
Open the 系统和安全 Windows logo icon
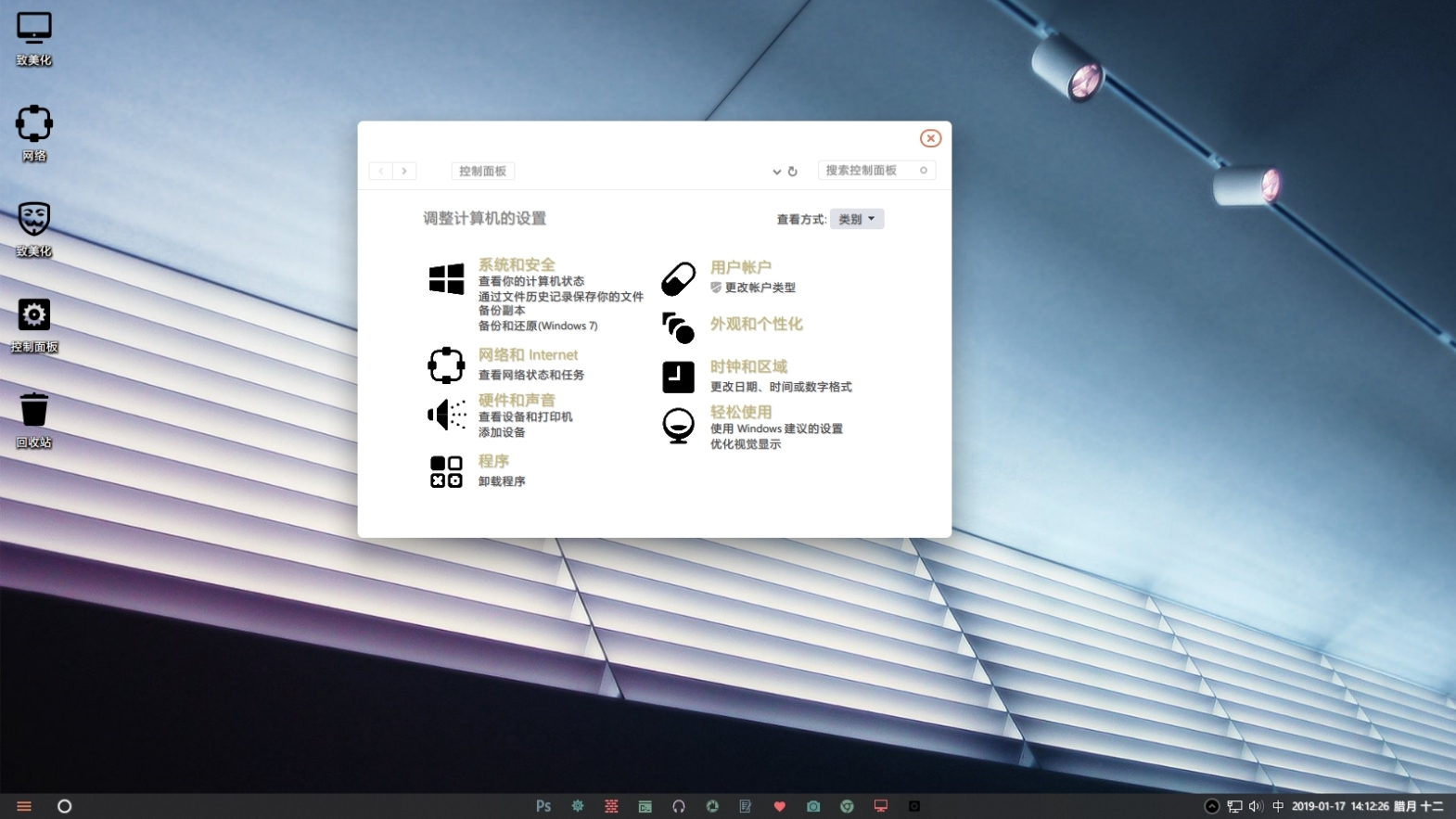tap(446, 278)
